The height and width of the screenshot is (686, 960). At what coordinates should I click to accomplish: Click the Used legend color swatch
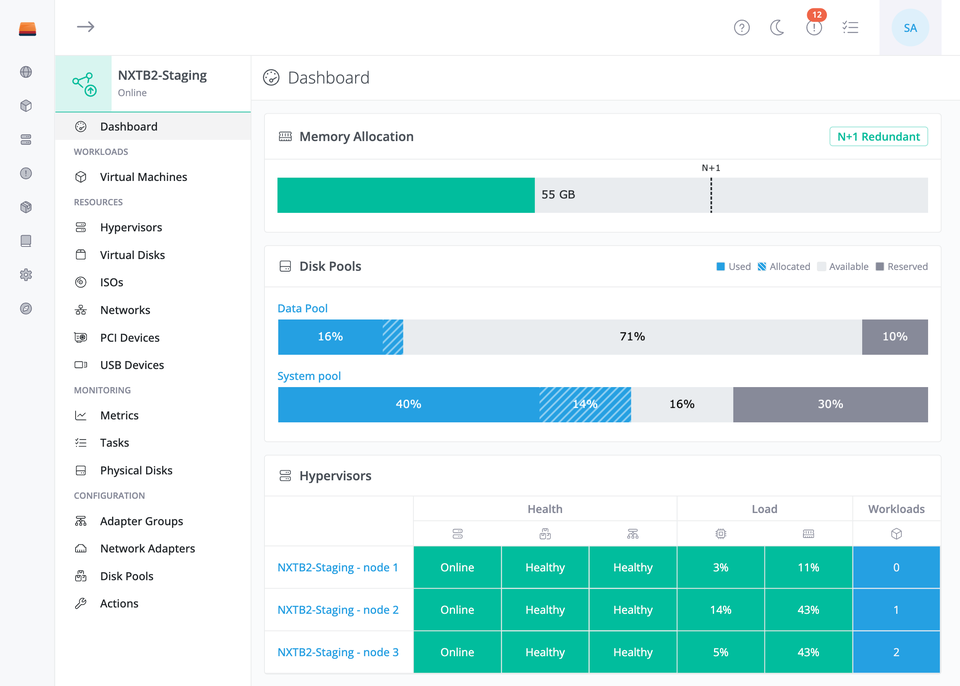(721, 266)
